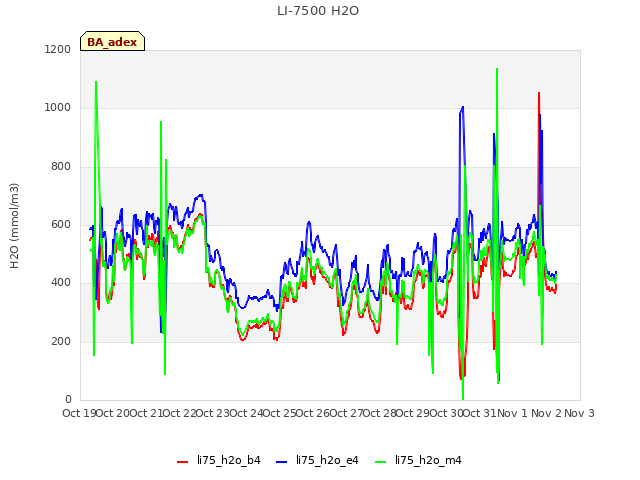Click the Oct 19 x-axis label
Image resolution: width=640 pixels, height=480 pixels.
pyautogui.click(x=79, y=413)
